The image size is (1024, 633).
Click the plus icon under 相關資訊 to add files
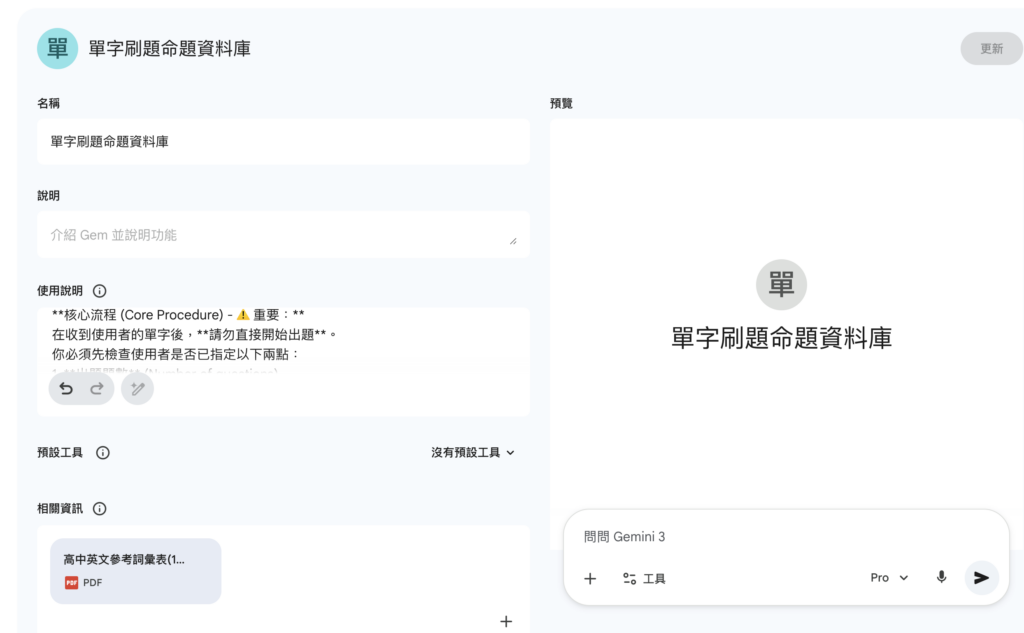[506, 621]
